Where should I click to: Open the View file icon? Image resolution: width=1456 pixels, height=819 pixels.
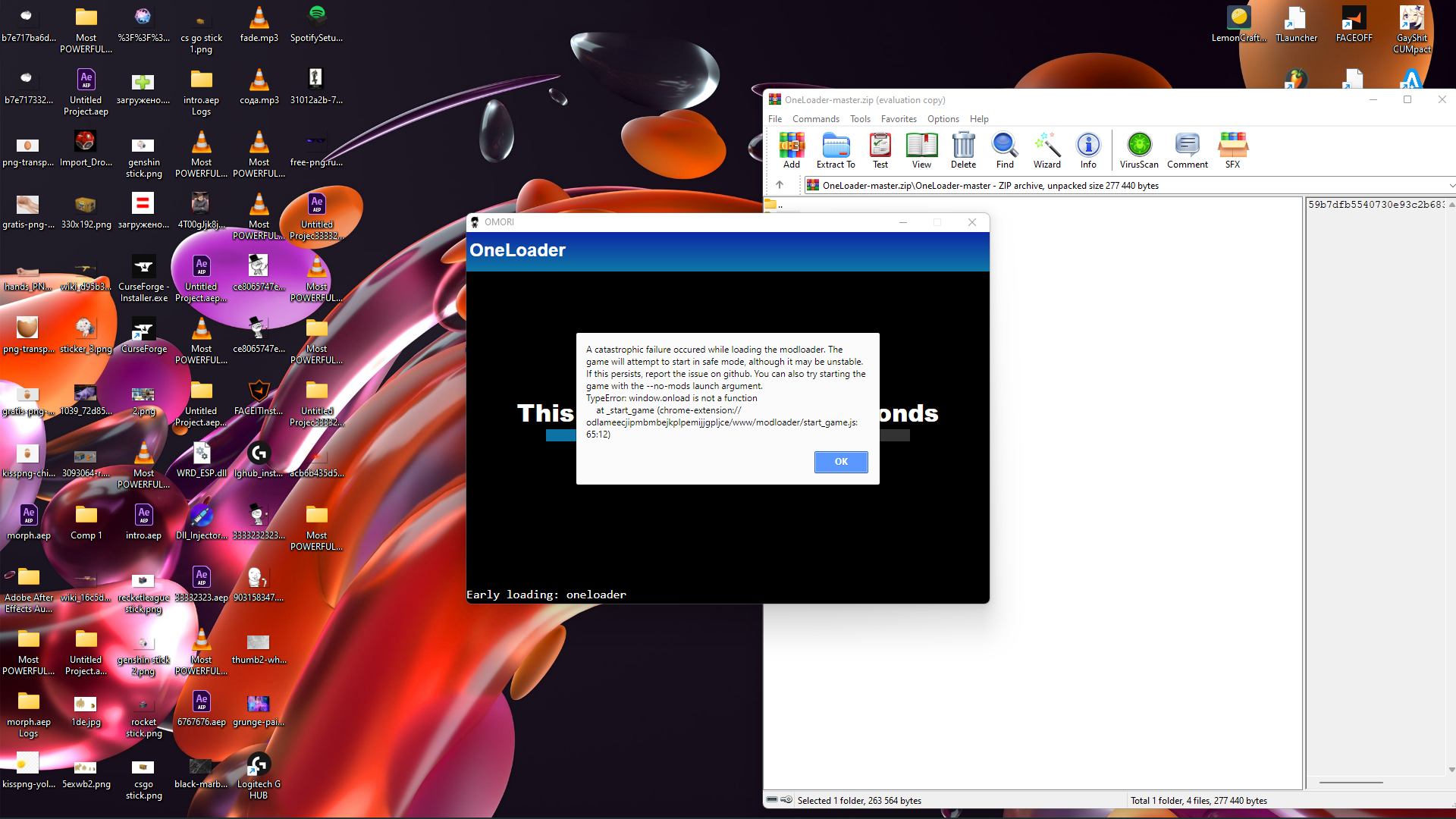click(921, 149)
